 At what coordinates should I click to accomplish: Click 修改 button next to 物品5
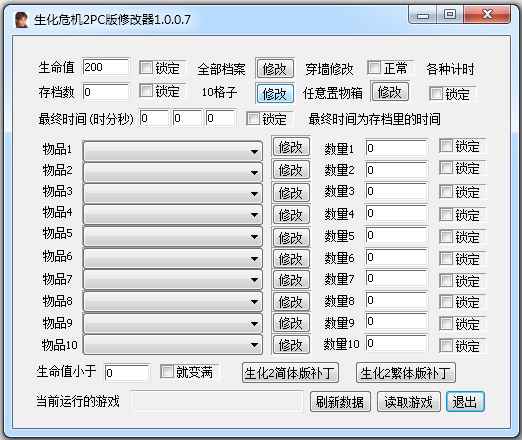[291, 237]
